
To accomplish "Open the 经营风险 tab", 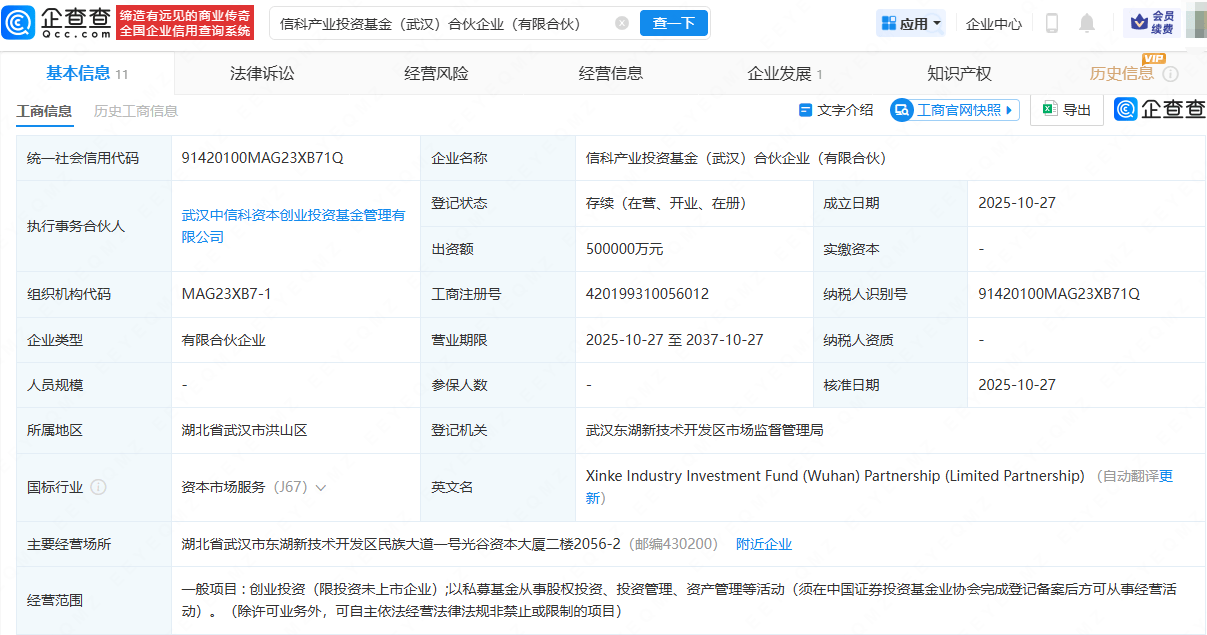I will (x=436, y=73).
